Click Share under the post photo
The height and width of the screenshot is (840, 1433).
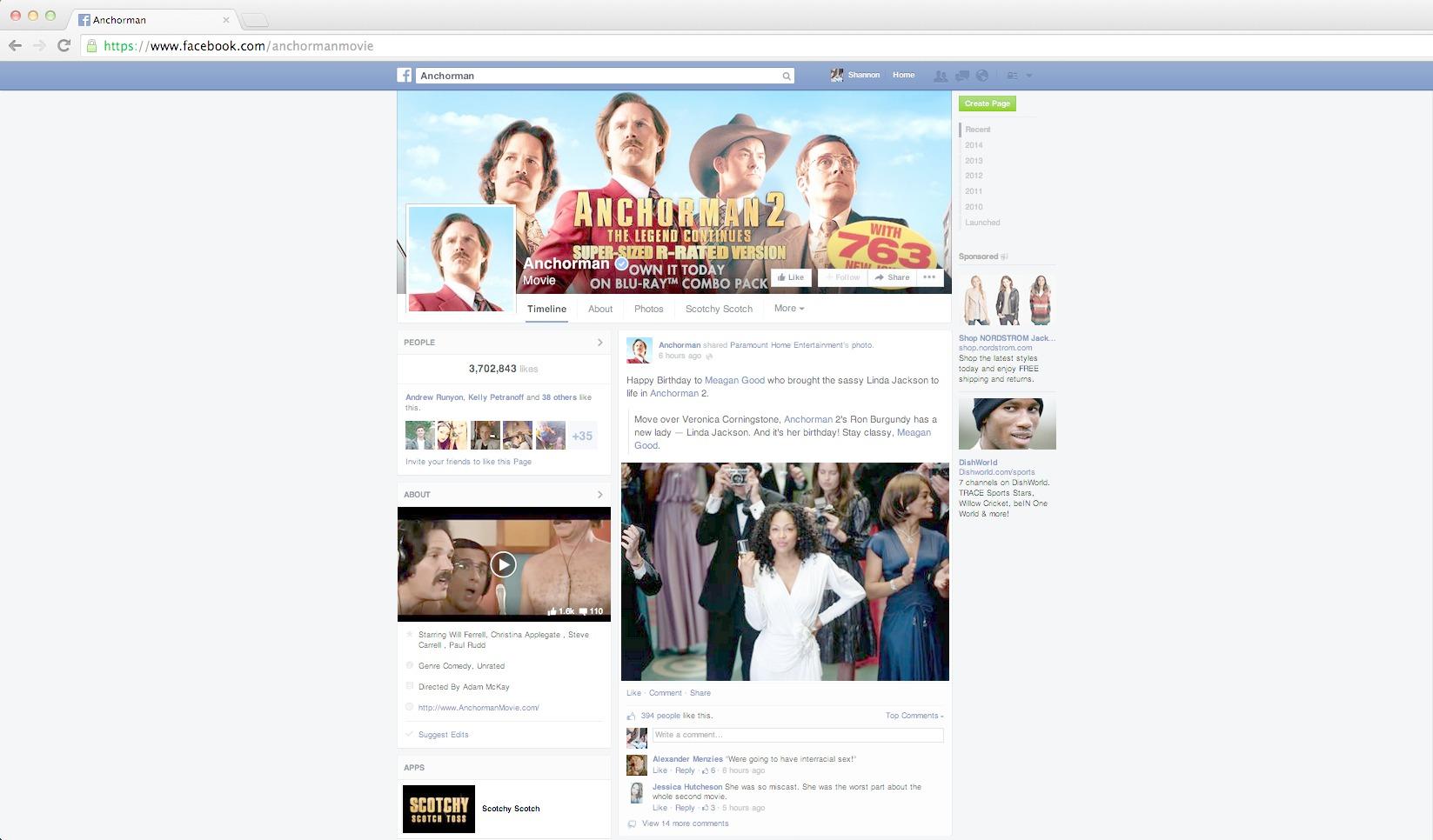[700, 693]
